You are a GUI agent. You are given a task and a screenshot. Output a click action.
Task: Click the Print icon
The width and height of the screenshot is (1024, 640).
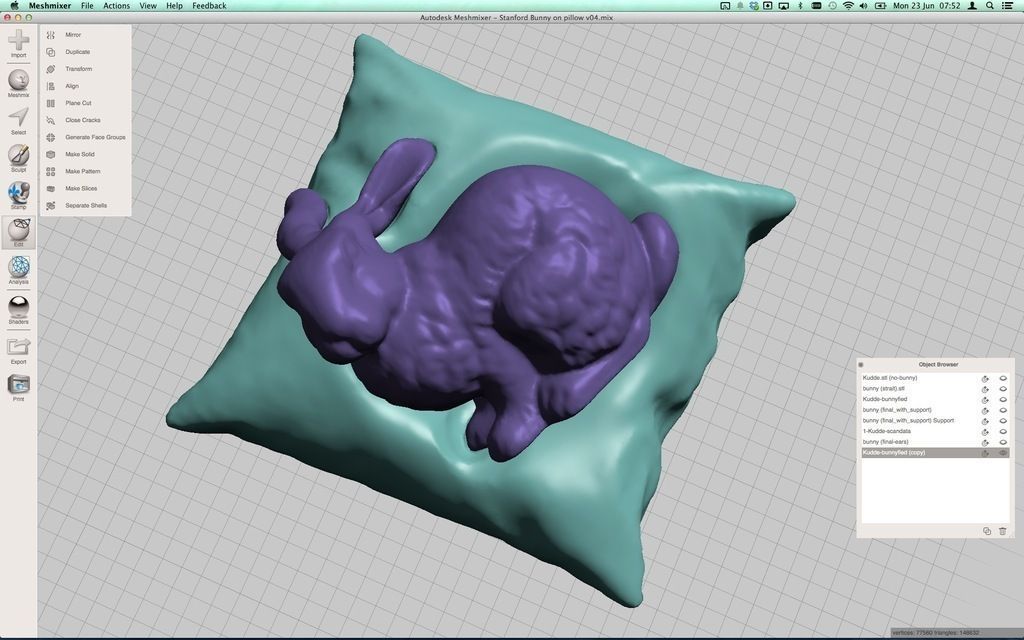pos(18,385)
